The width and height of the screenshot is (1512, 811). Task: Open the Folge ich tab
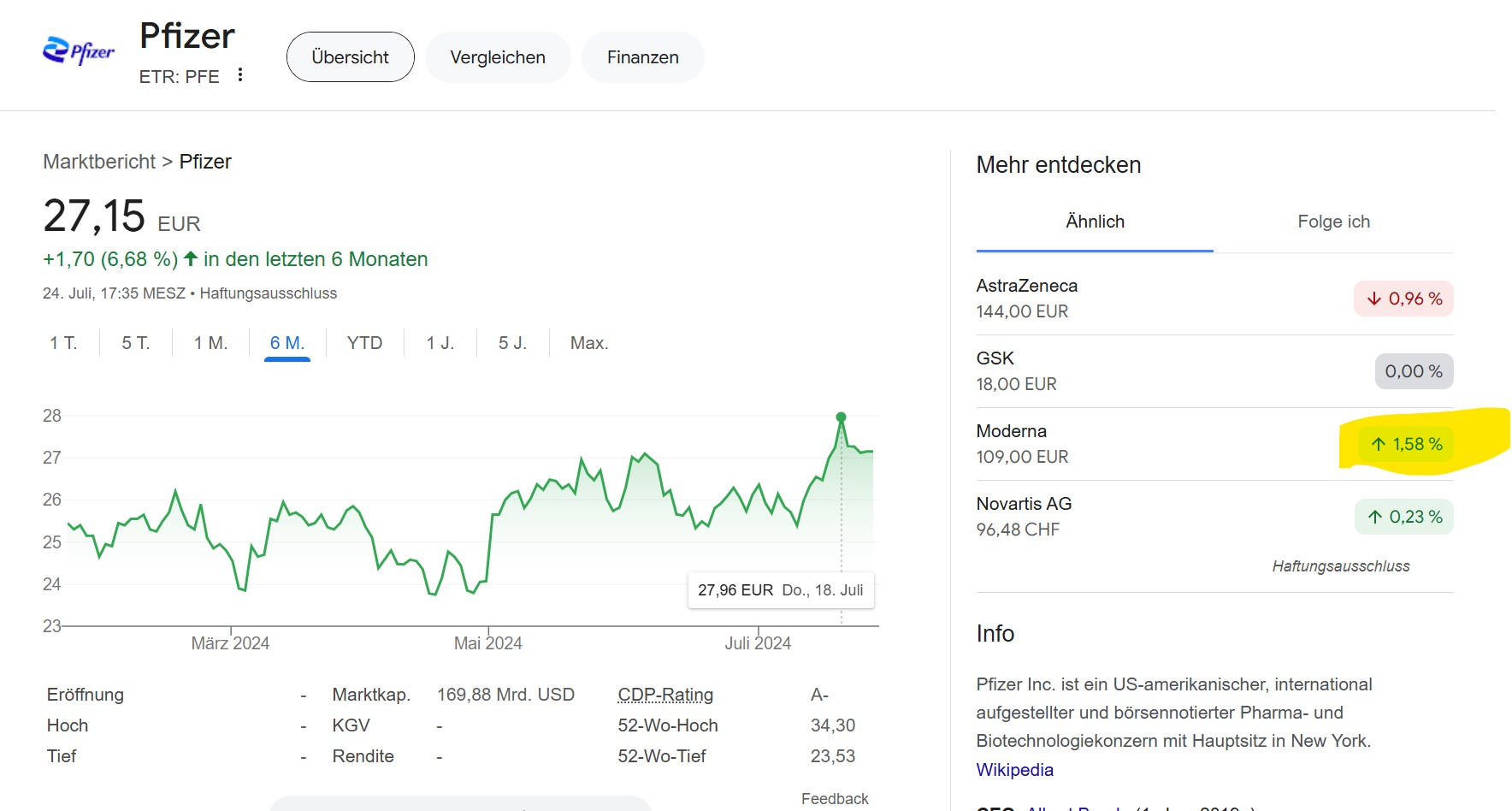pos(1333,222)
